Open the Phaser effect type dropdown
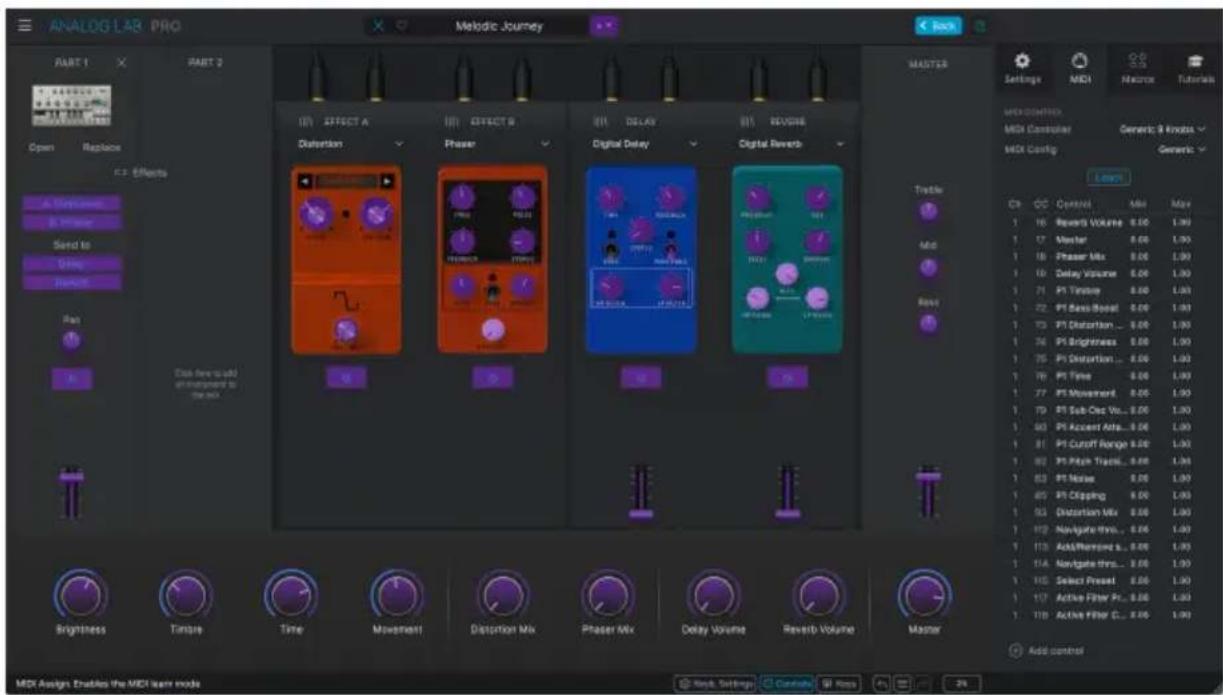Viewport: 1223px width, 695px height. point(497,143)
